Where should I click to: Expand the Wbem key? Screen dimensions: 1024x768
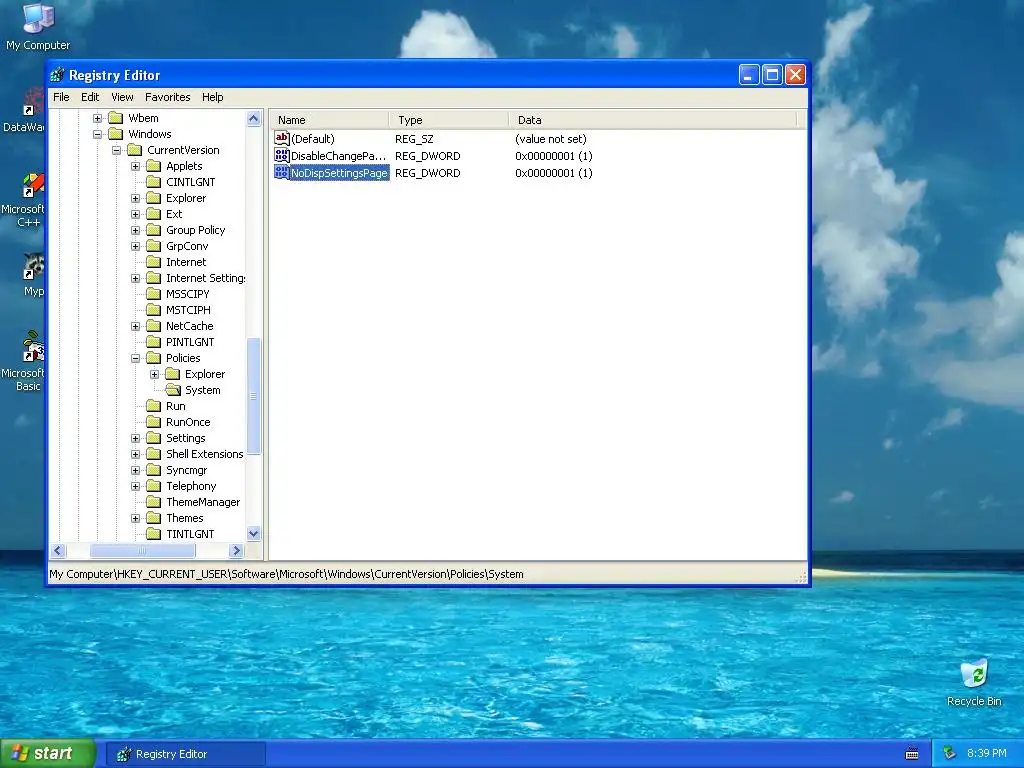[97, 118]
